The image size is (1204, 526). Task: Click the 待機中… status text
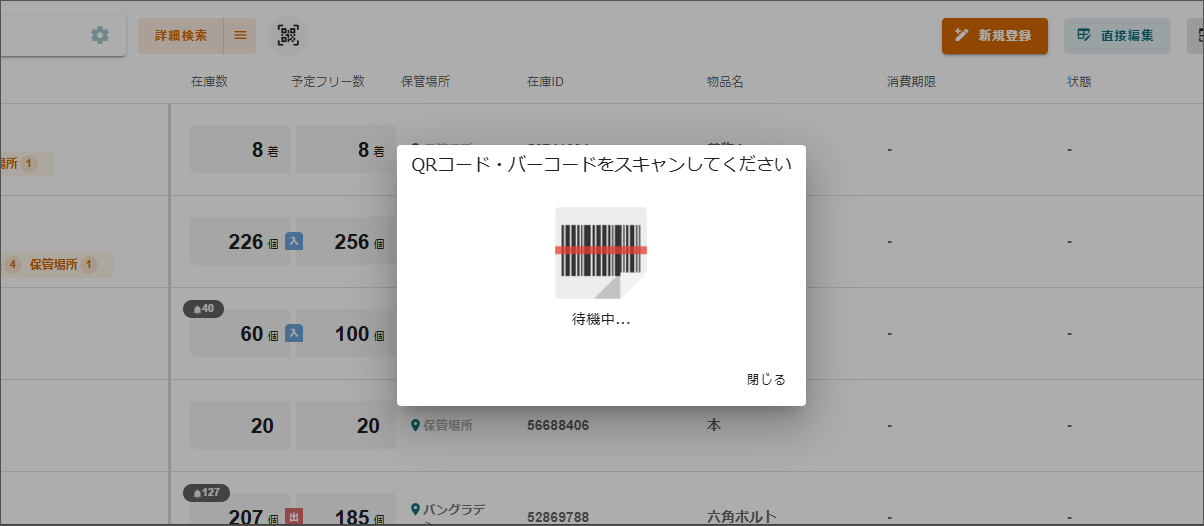click(601, 320)
